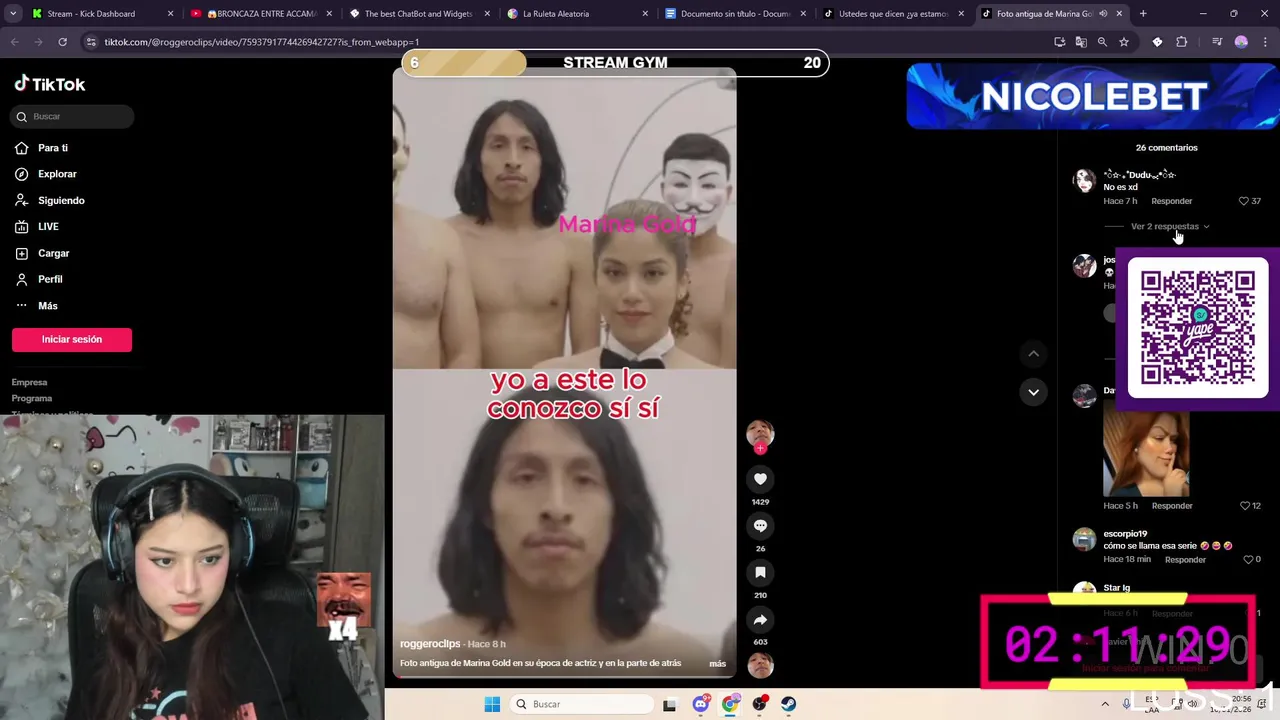
Task: Open Steam from the taskbar
Action: pyautogui.click(x=789, y=704)
